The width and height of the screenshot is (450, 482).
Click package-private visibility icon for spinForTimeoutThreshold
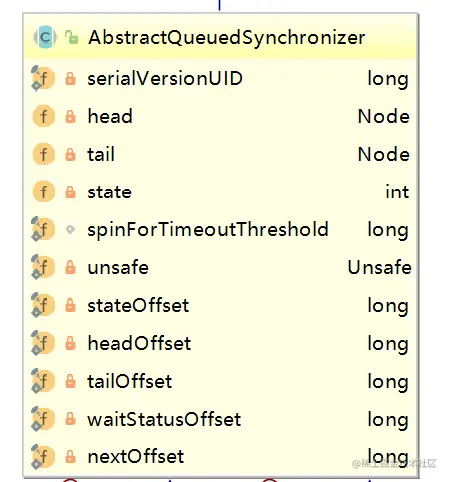(70, 229)
